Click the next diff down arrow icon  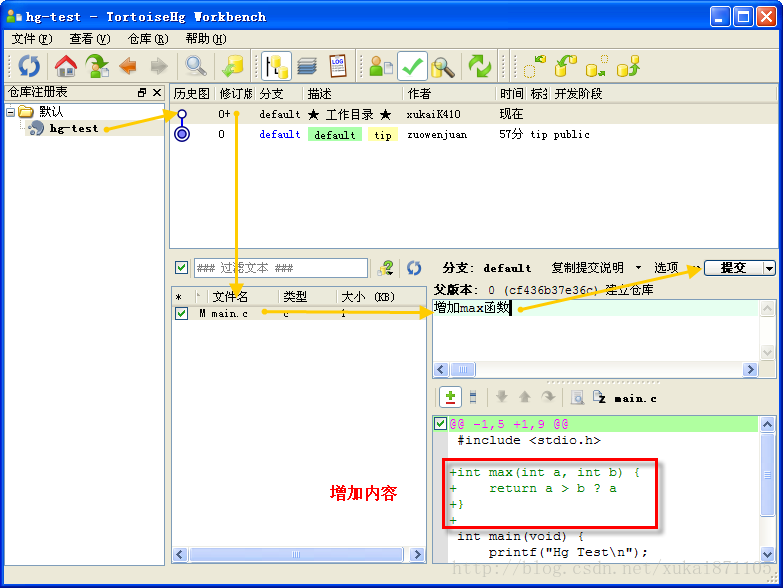501,397
